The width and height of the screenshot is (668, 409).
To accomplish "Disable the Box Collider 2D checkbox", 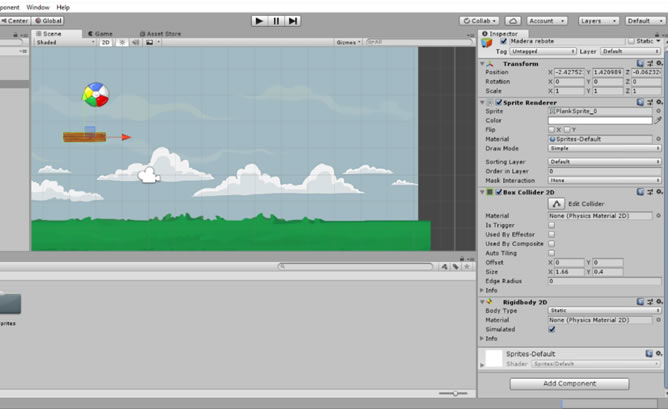I will [x=498, y=192].
